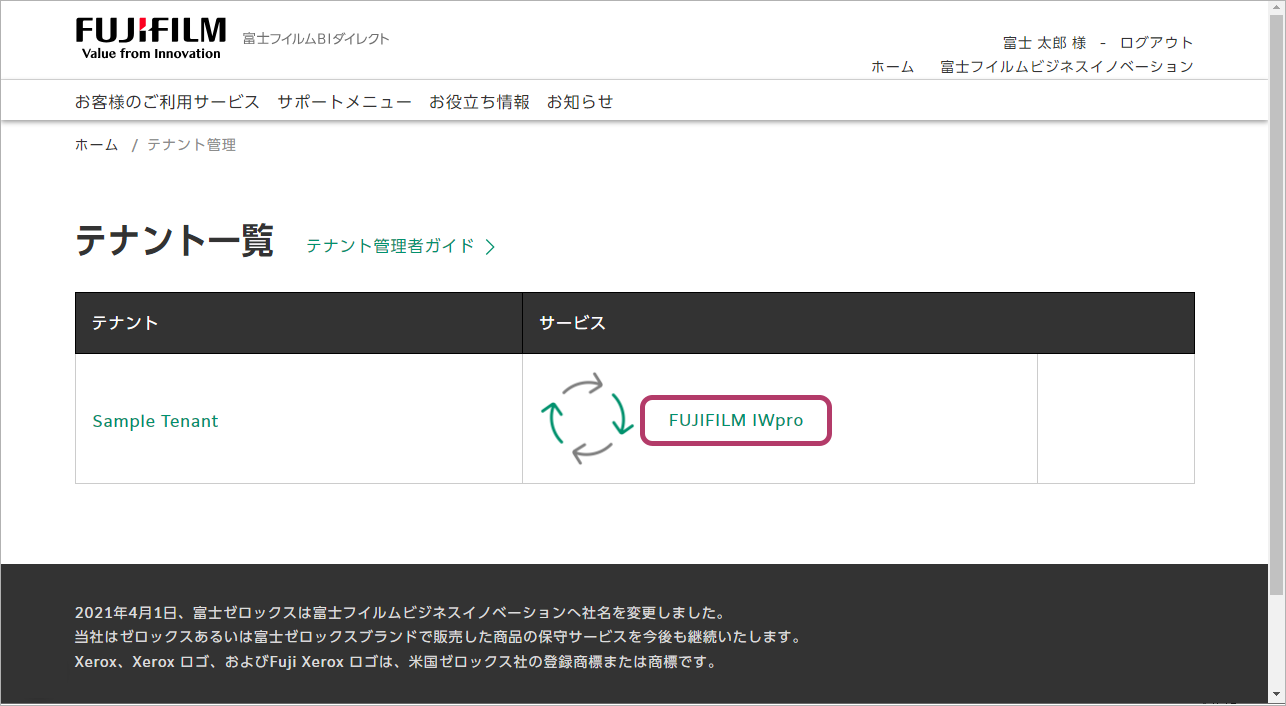Click the テナント一覧 page heading
1286x706 pixels.
[174, 241]
